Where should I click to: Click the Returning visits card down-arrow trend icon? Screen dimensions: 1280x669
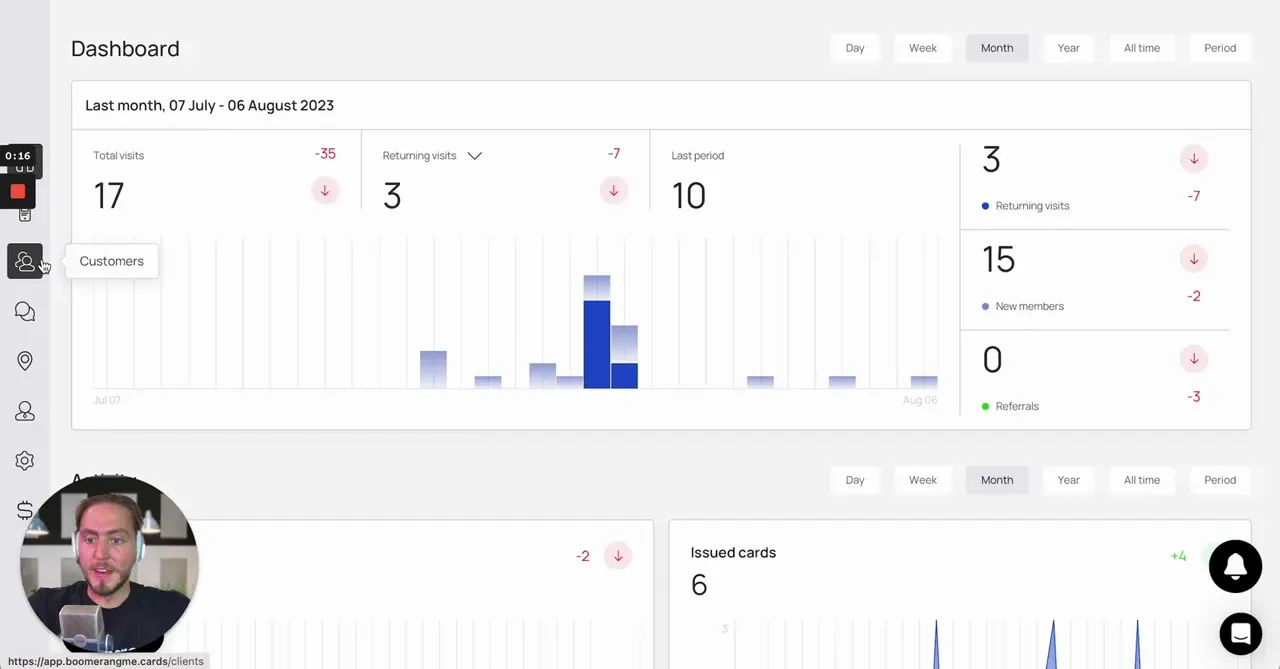coord(614,191)
